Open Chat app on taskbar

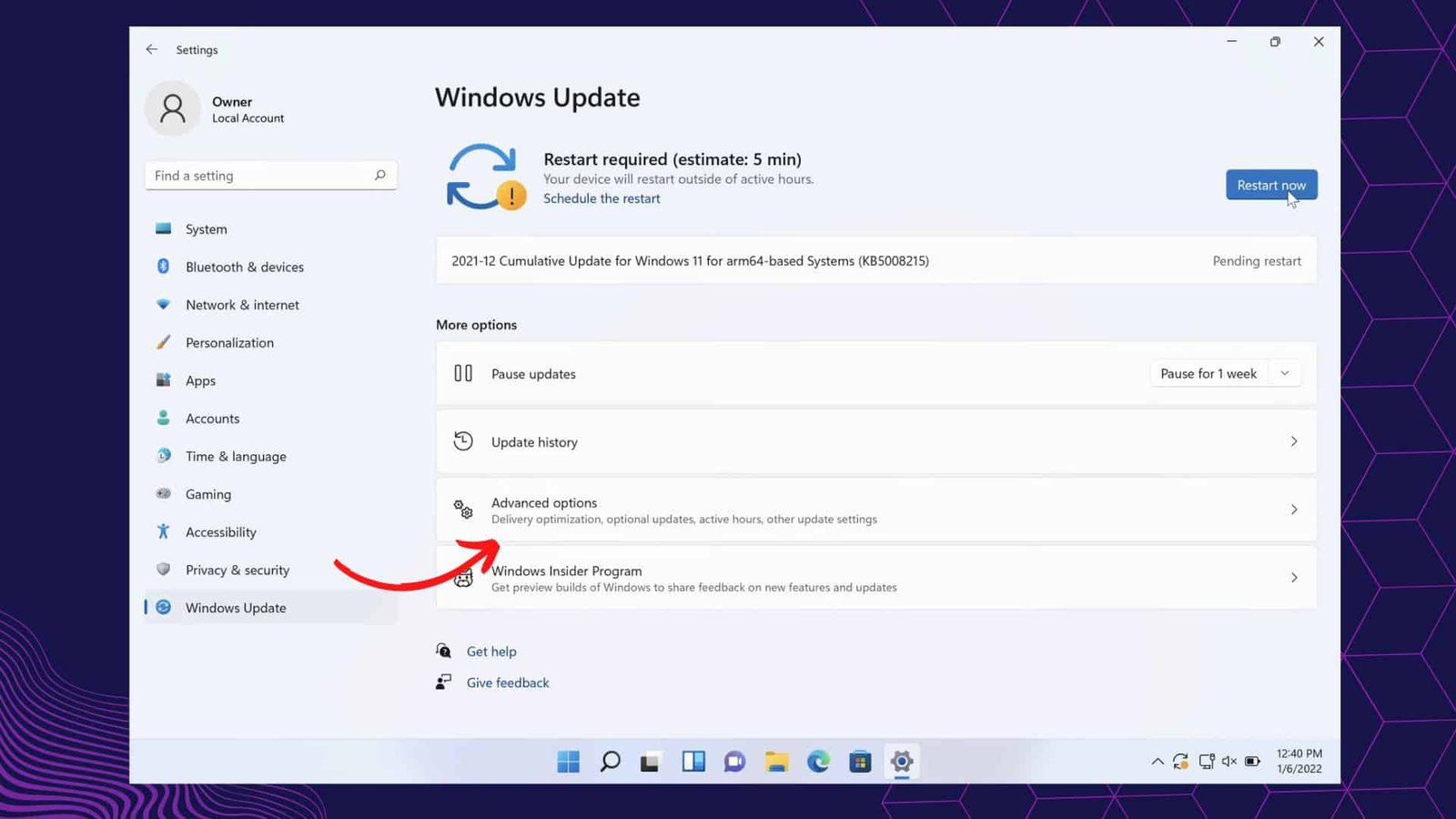tap(734, 762)
